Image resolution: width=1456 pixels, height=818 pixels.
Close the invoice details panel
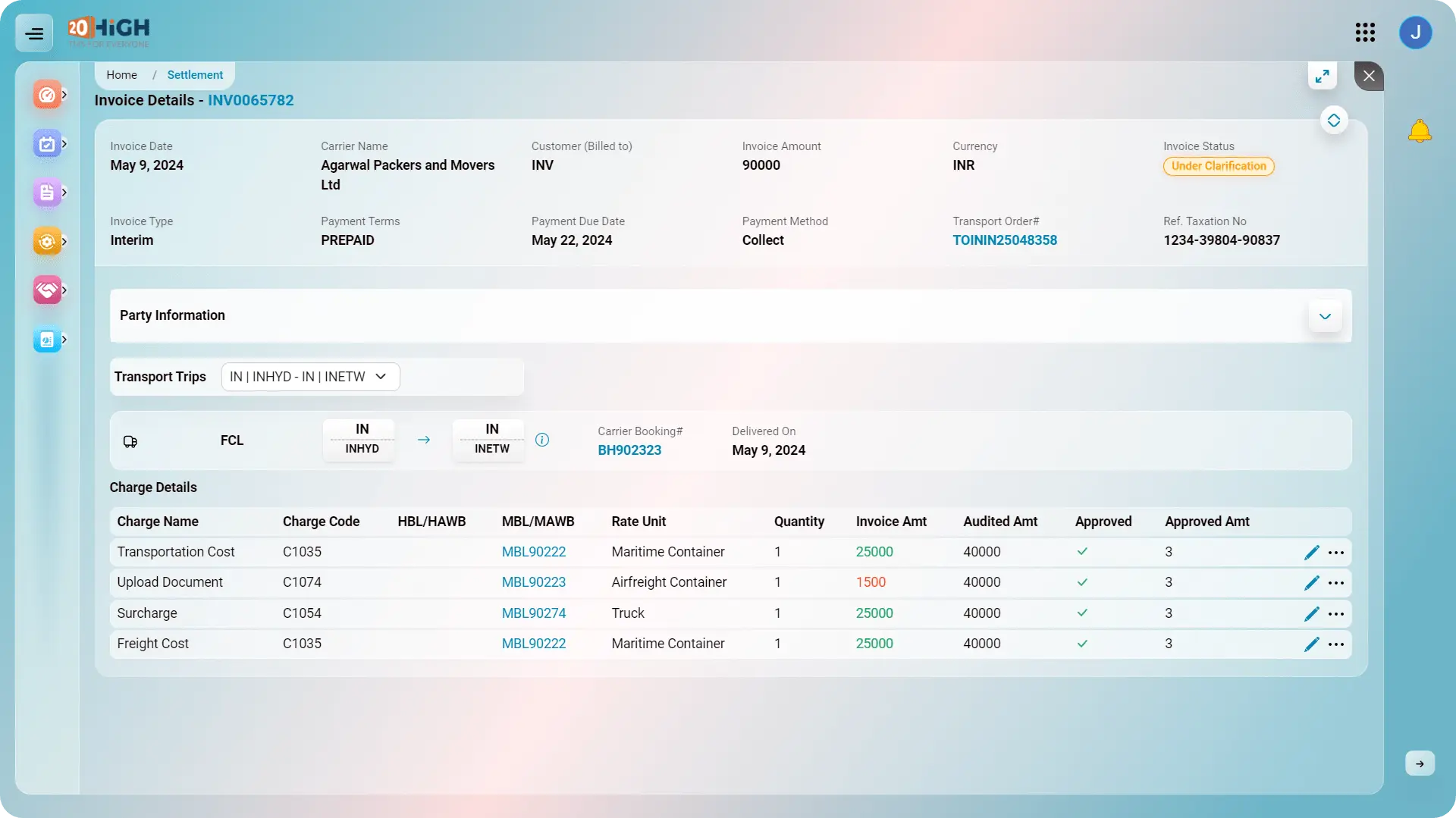[x=1369, y=76]
